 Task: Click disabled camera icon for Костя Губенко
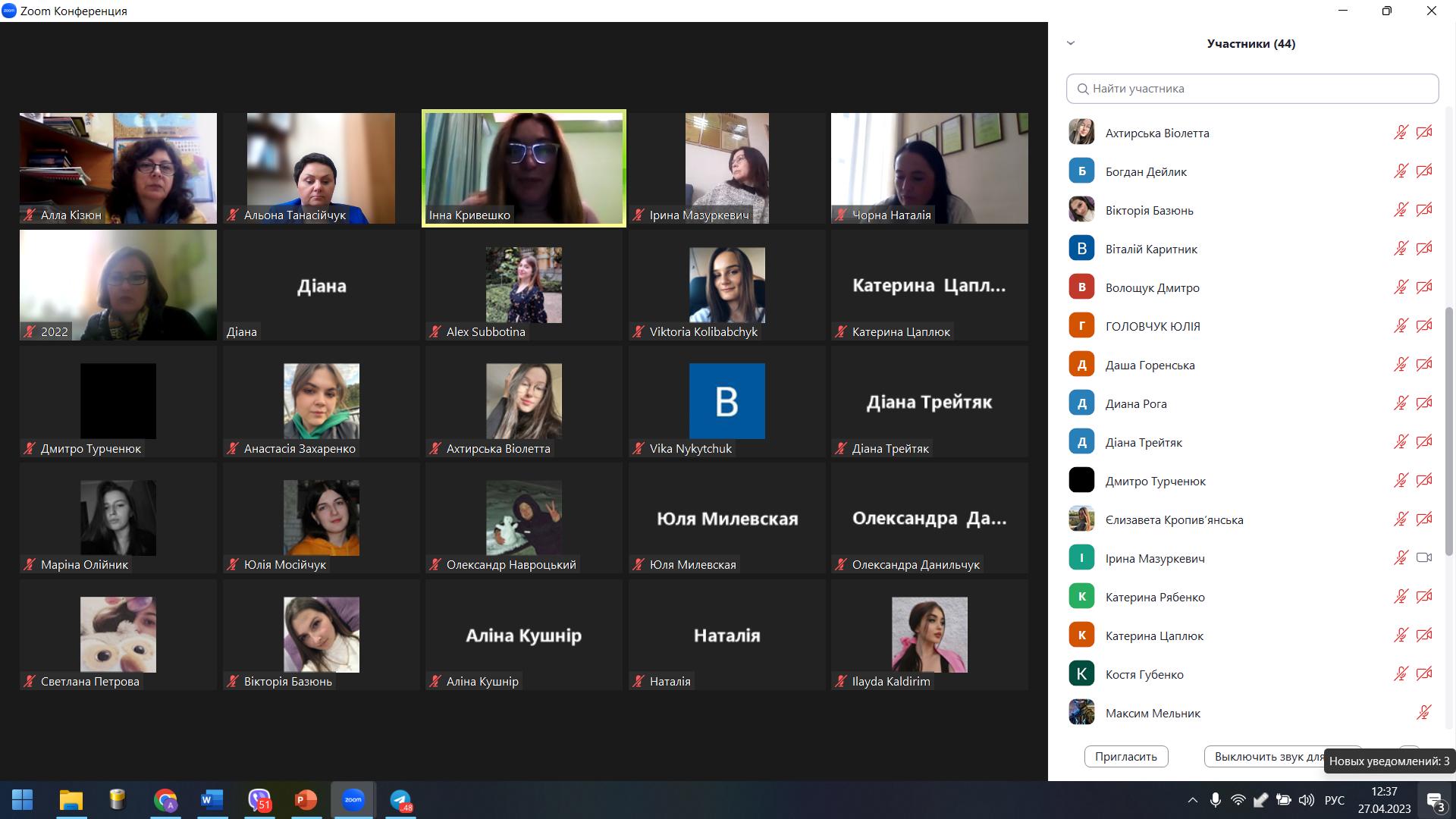tap(1424, 674)
